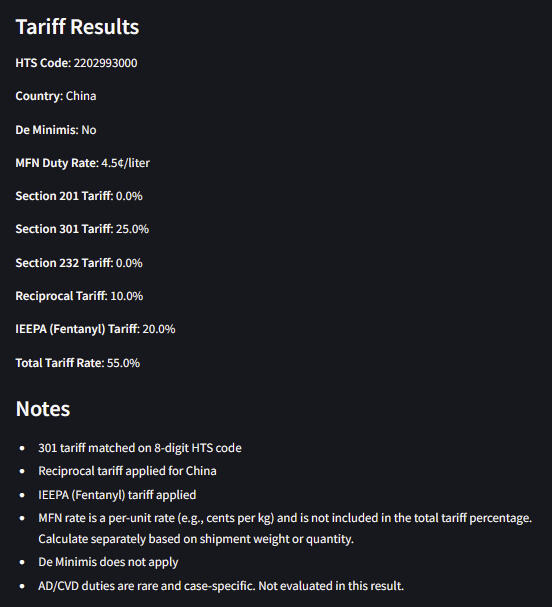Click the Section 201 Tariff 0.0% line
The height and width of the screenshot is (607, 552).
click(x=79, y=196)
